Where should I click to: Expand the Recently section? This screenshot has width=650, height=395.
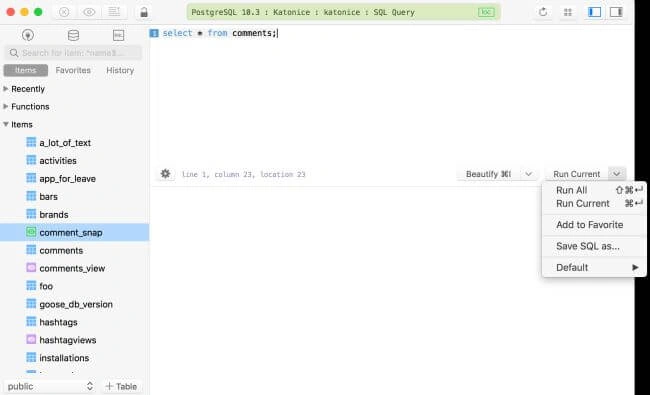click(x=6, y=89)
